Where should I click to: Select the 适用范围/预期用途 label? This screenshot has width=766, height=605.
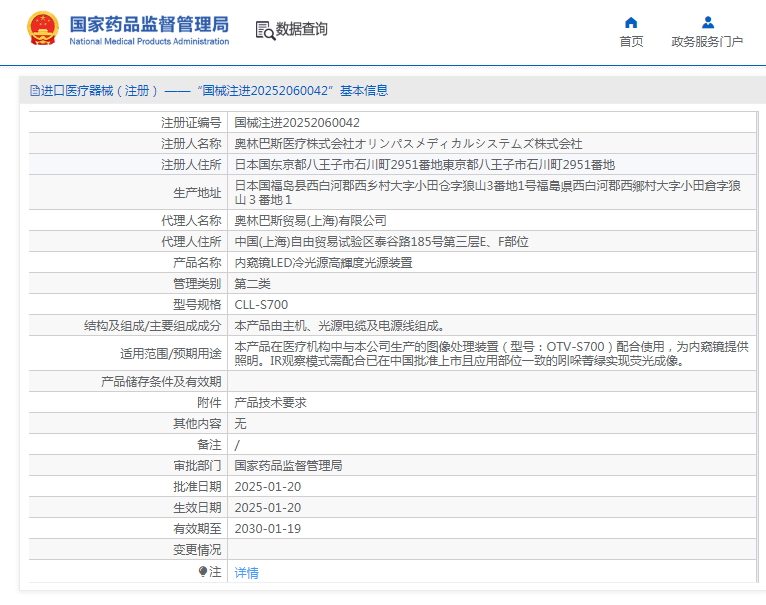click(x=170, y=353)
